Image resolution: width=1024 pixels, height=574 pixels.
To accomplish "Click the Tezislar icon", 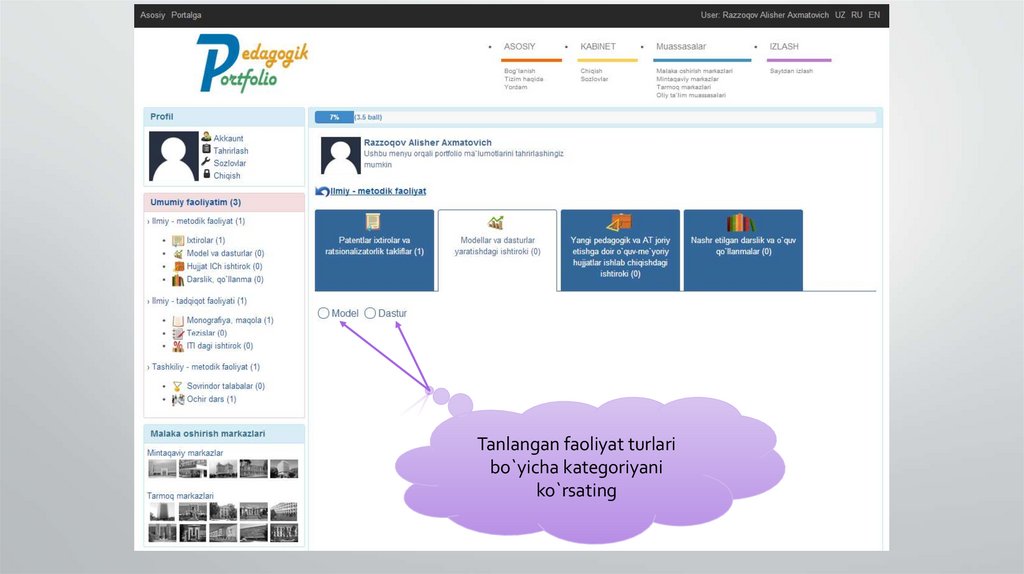I will click(178, 333).
